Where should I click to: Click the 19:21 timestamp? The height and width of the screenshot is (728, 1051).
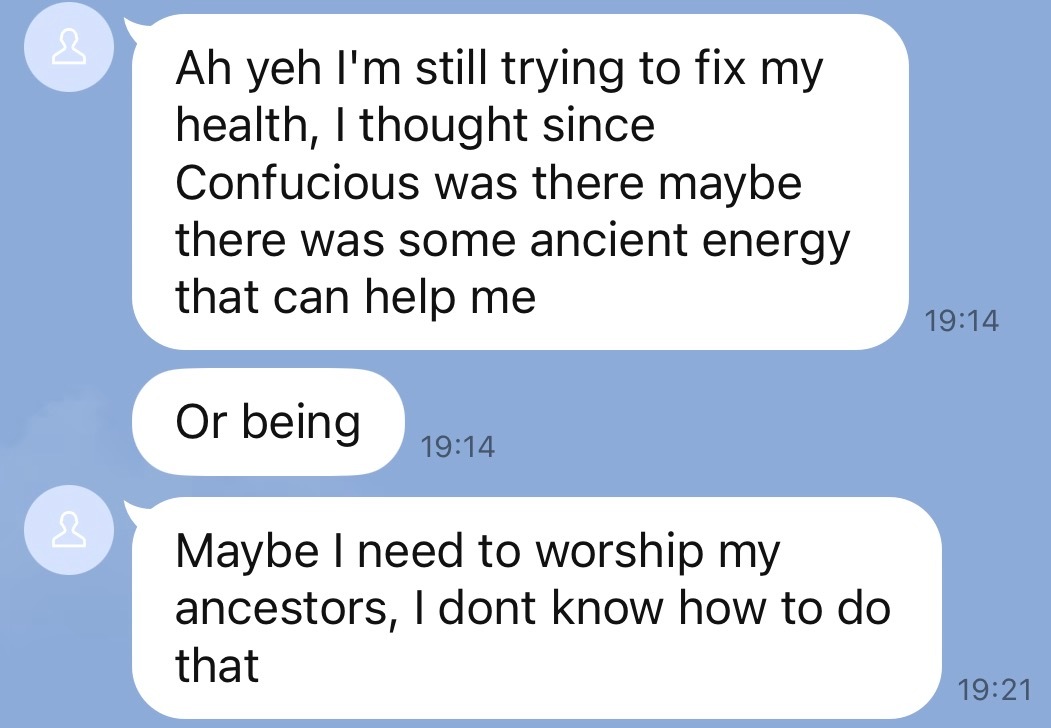(x=994, y=690)
